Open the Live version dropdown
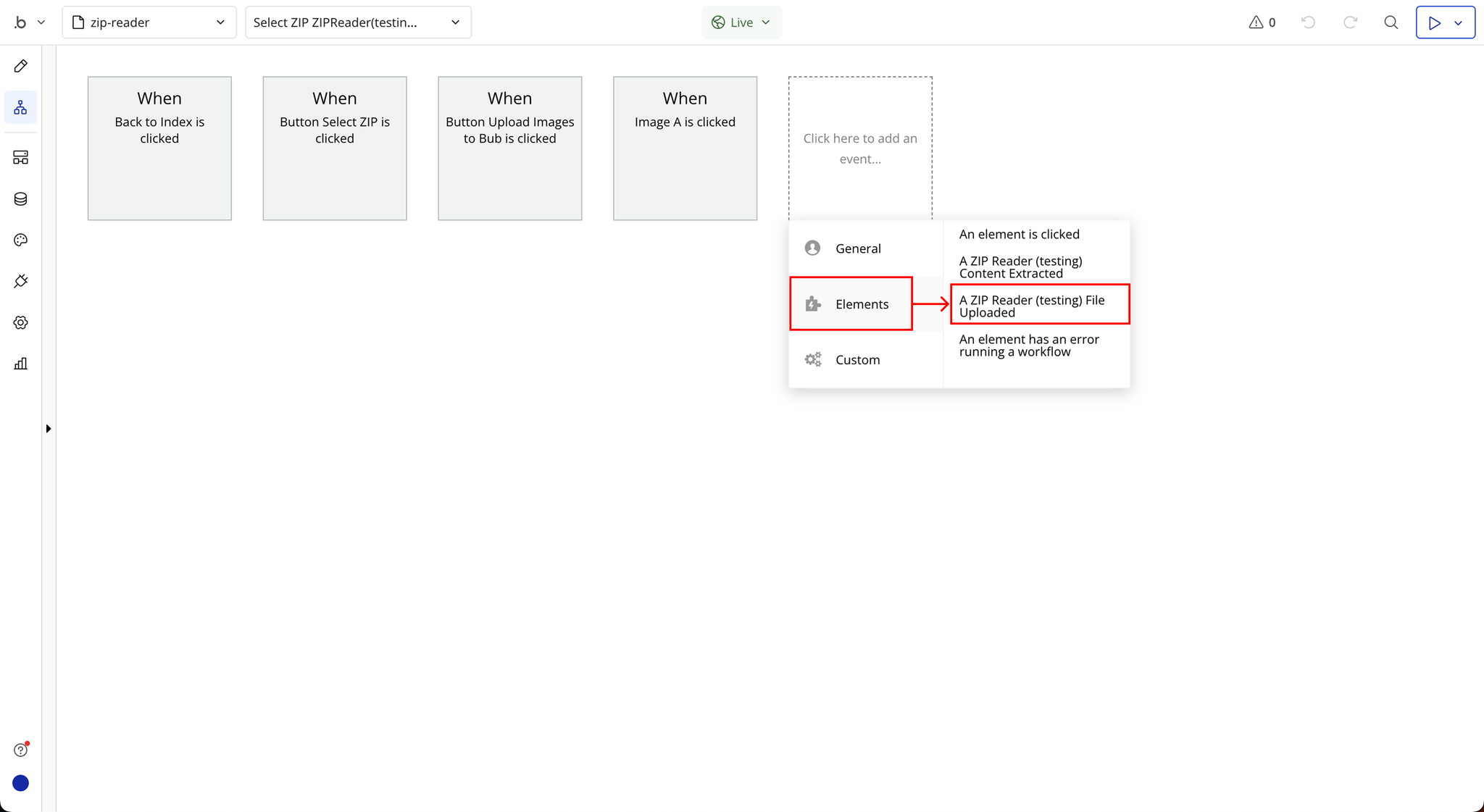 741,22
